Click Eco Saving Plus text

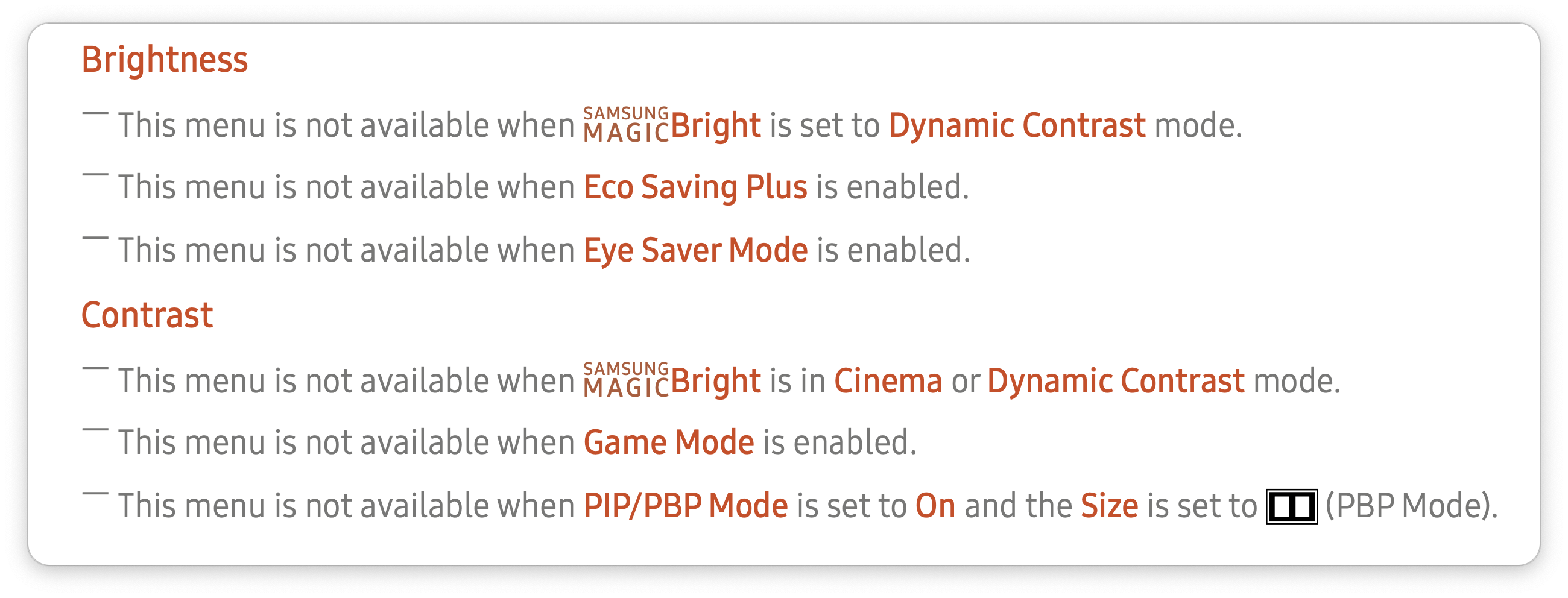(695, 187)
